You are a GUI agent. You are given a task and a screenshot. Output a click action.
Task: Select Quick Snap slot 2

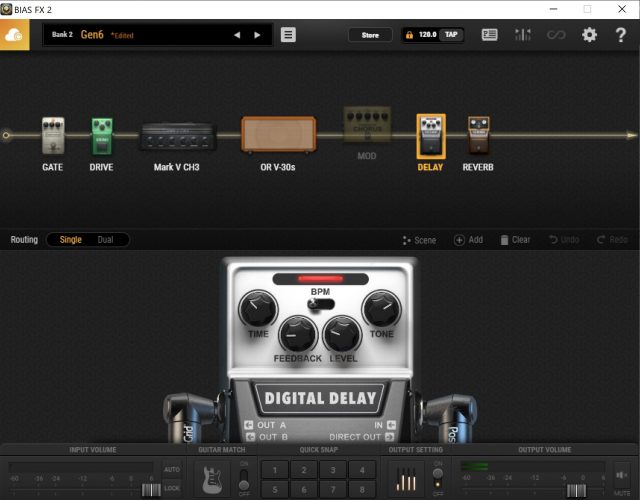[x=304, y=470]
